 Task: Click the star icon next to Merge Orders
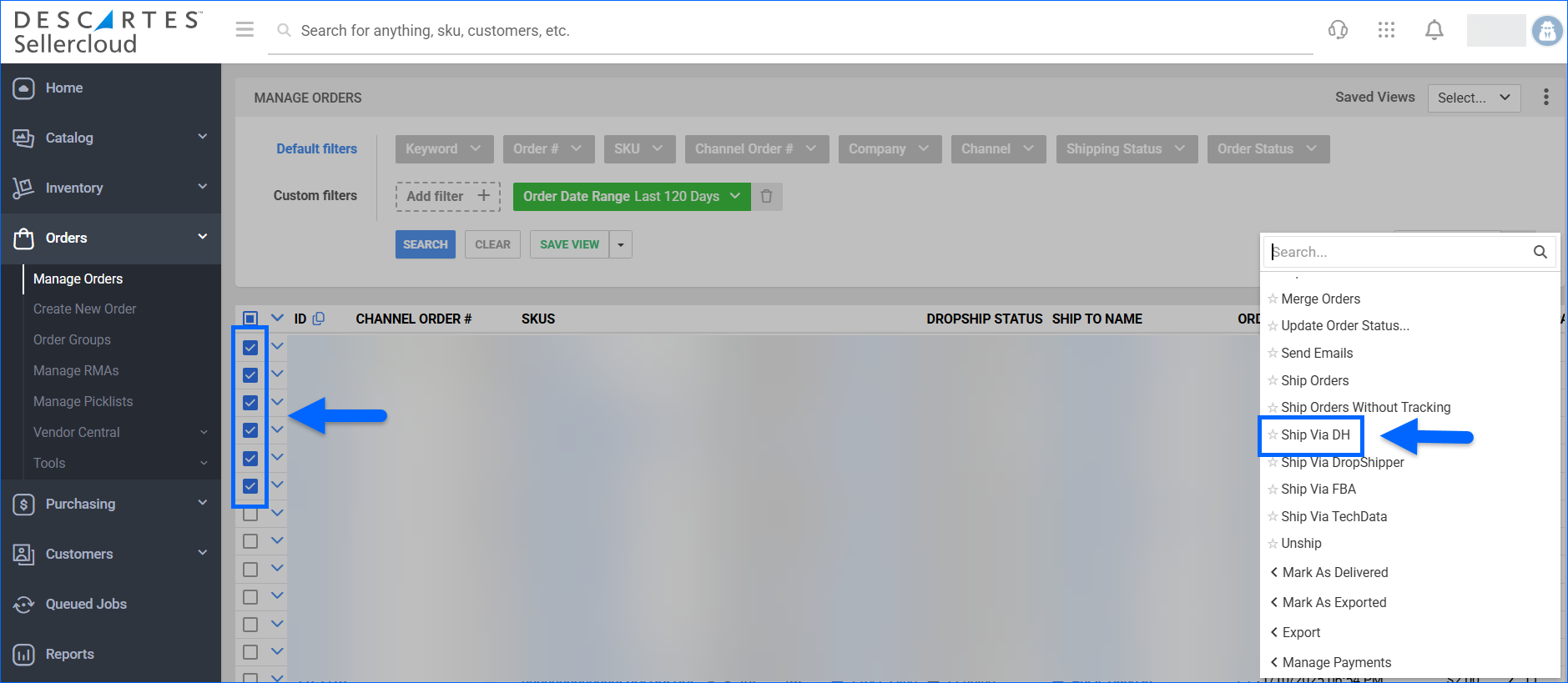click(1273, 299)
